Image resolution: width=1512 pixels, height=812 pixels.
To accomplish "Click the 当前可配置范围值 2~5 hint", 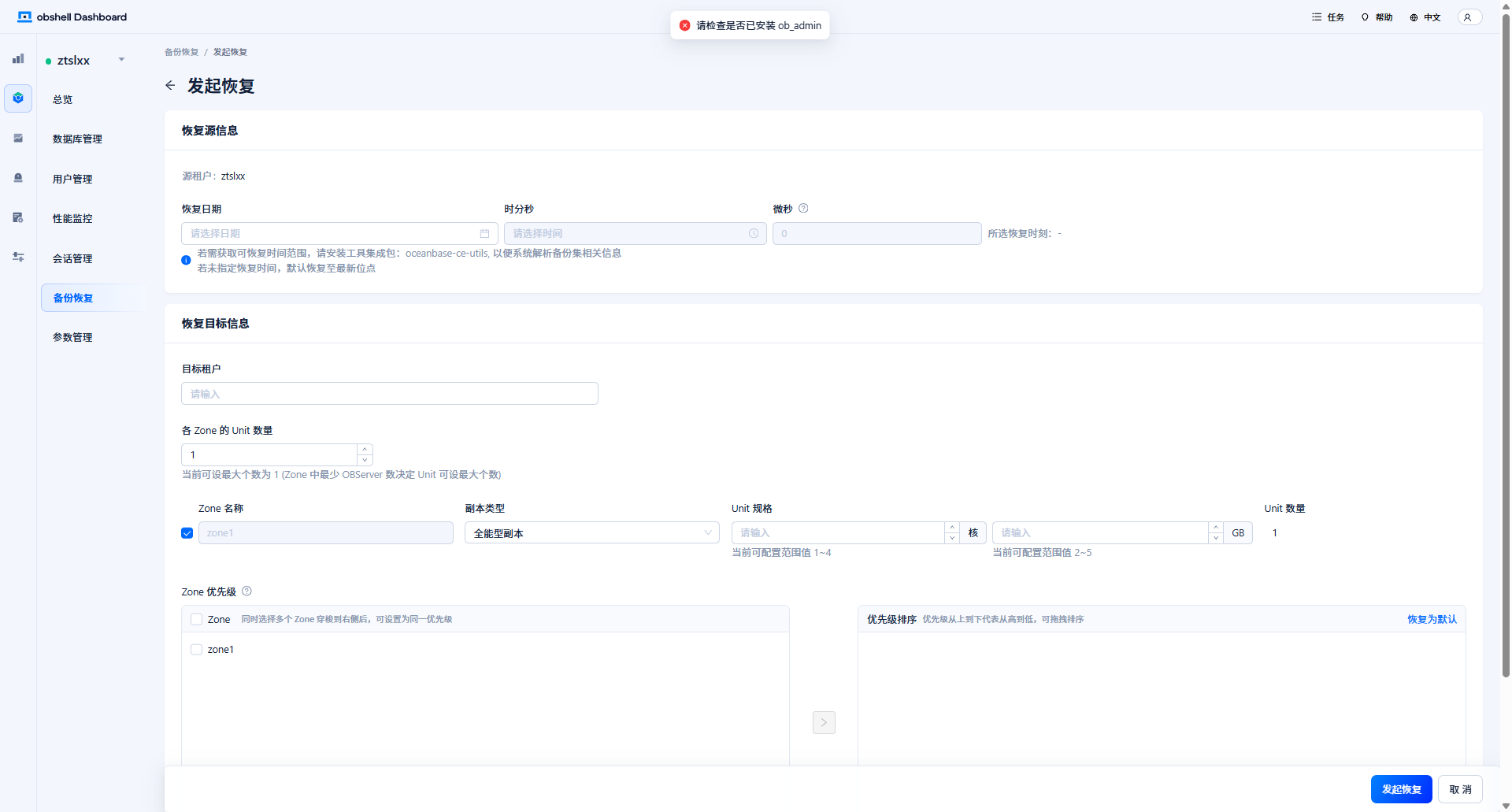I will pos(1043,553).
